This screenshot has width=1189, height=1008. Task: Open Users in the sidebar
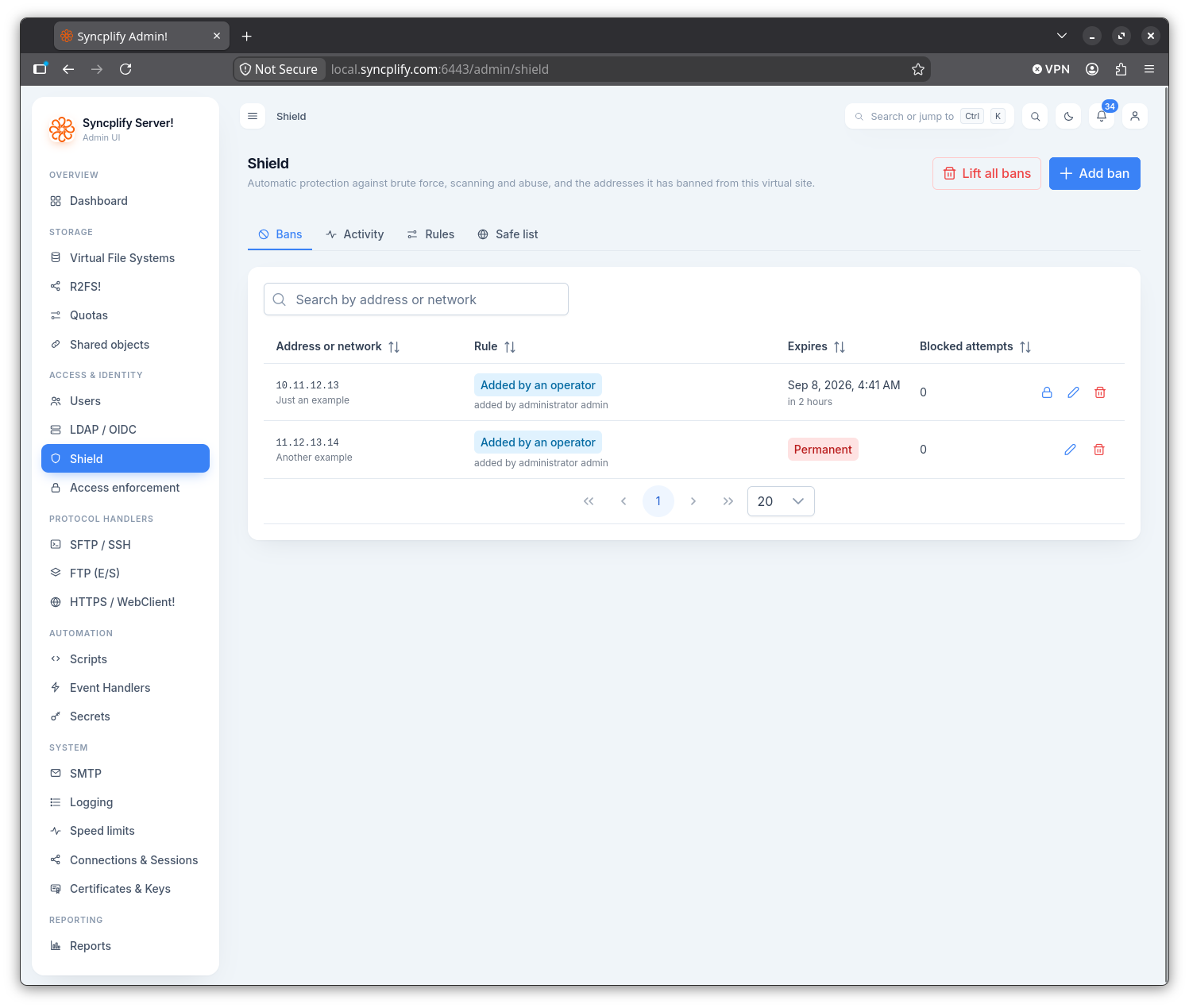pyautogui.click(x=125, y=401)
